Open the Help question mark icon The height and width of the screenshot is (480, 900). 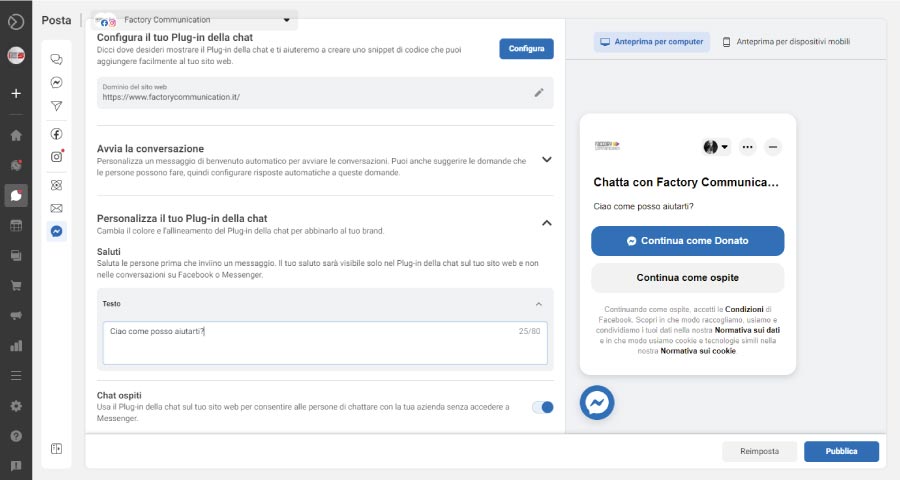[16, 436]
